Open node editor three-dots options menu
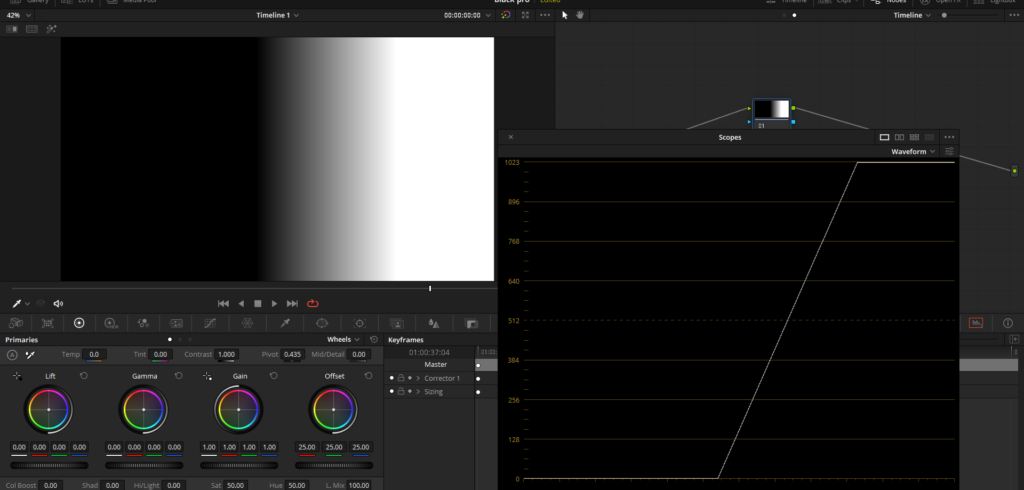Viewport: 1024px width, 490px height. coord(1013,15)
